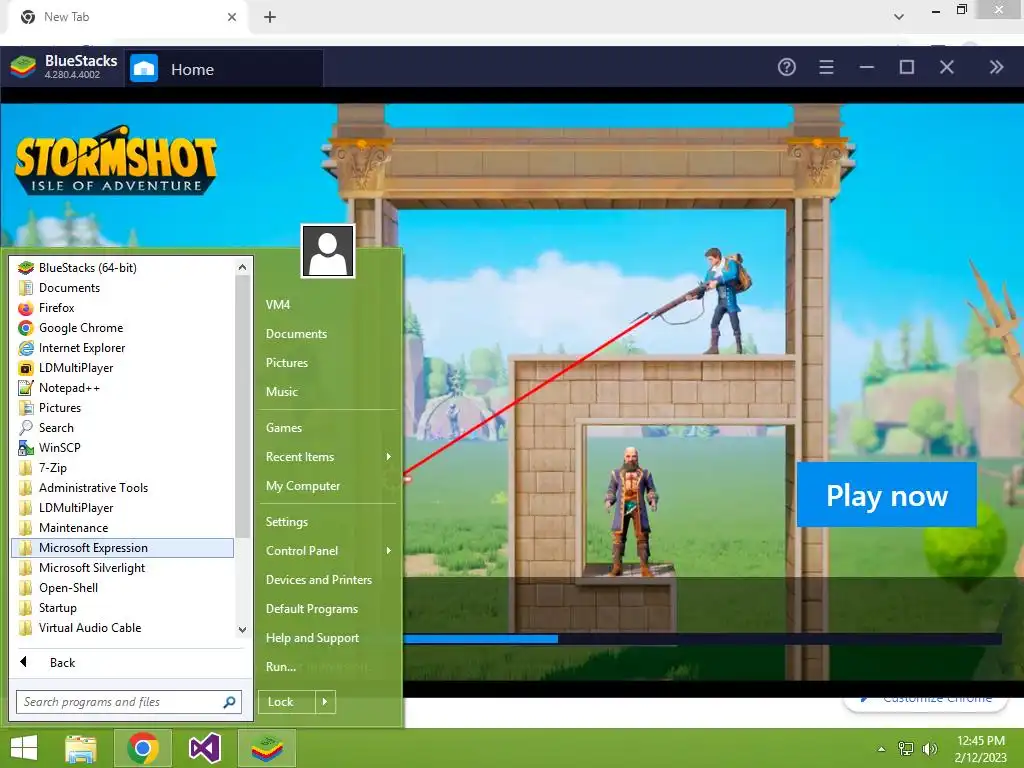Click the user account picture
The width and height of the screenshot is (1024, 768).
coord(328,251)
